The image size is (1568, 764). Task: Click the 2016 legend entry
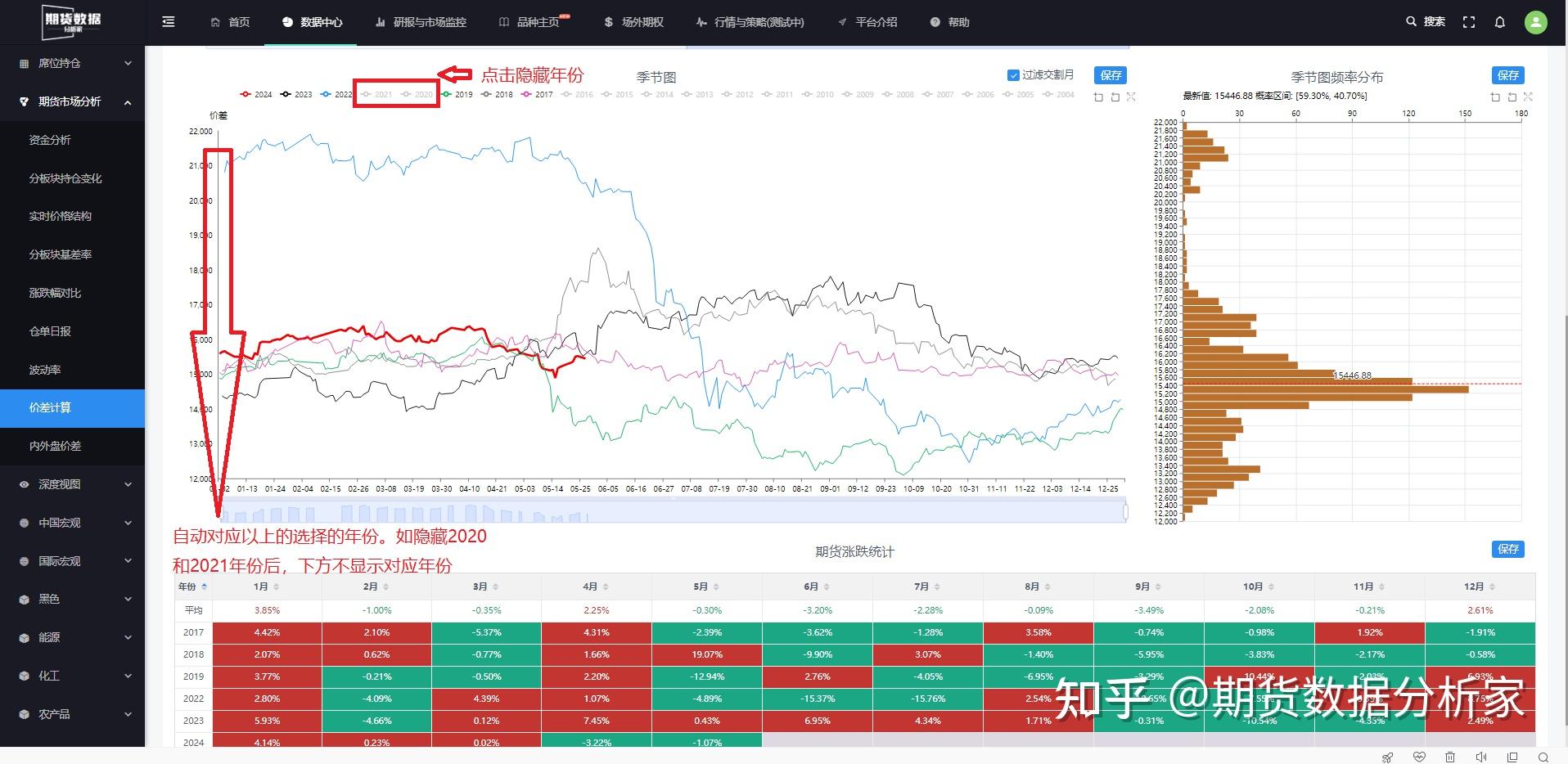click(x=577, y=95)
